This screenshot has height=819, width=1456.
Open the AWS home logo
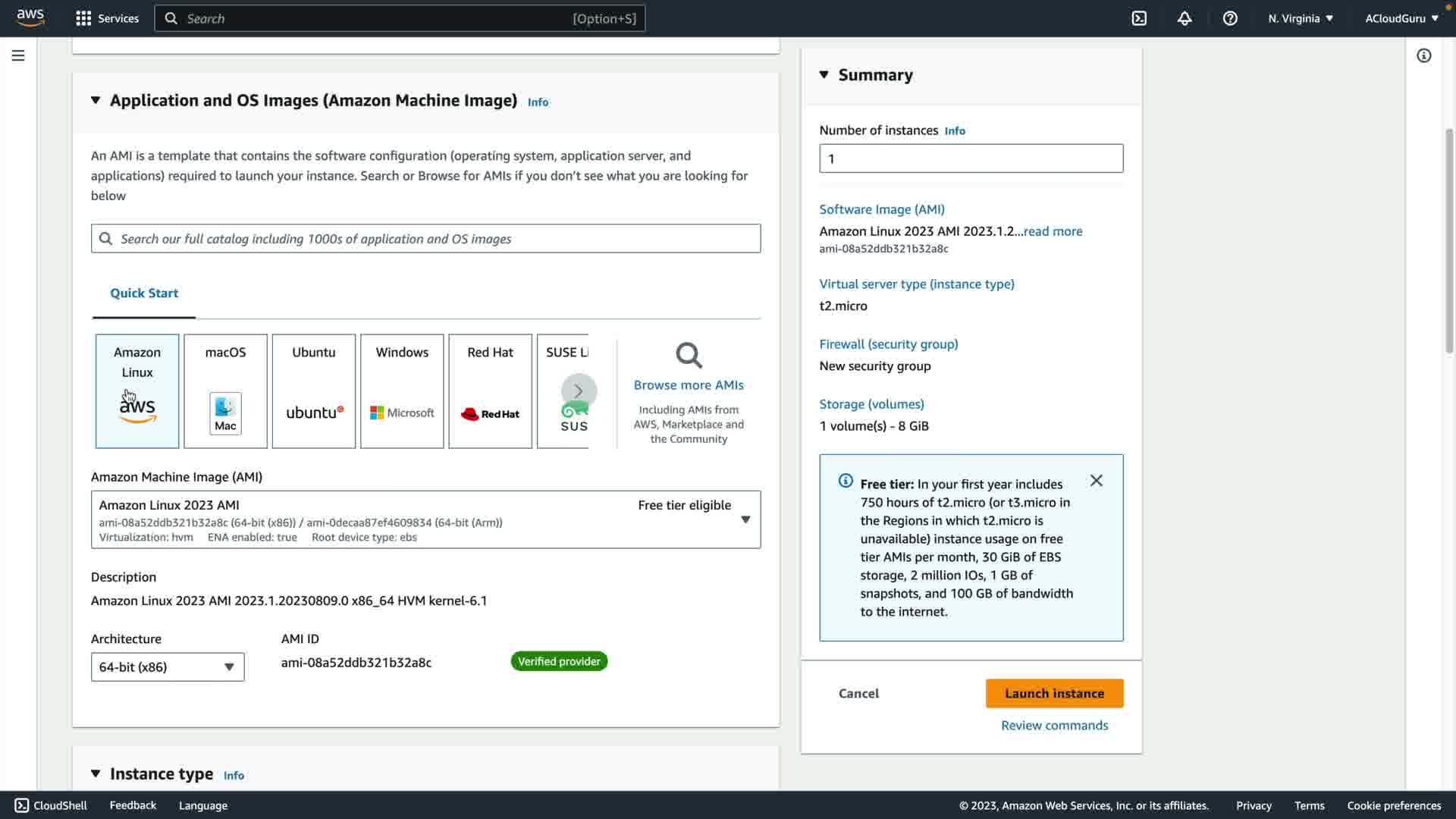30,17
